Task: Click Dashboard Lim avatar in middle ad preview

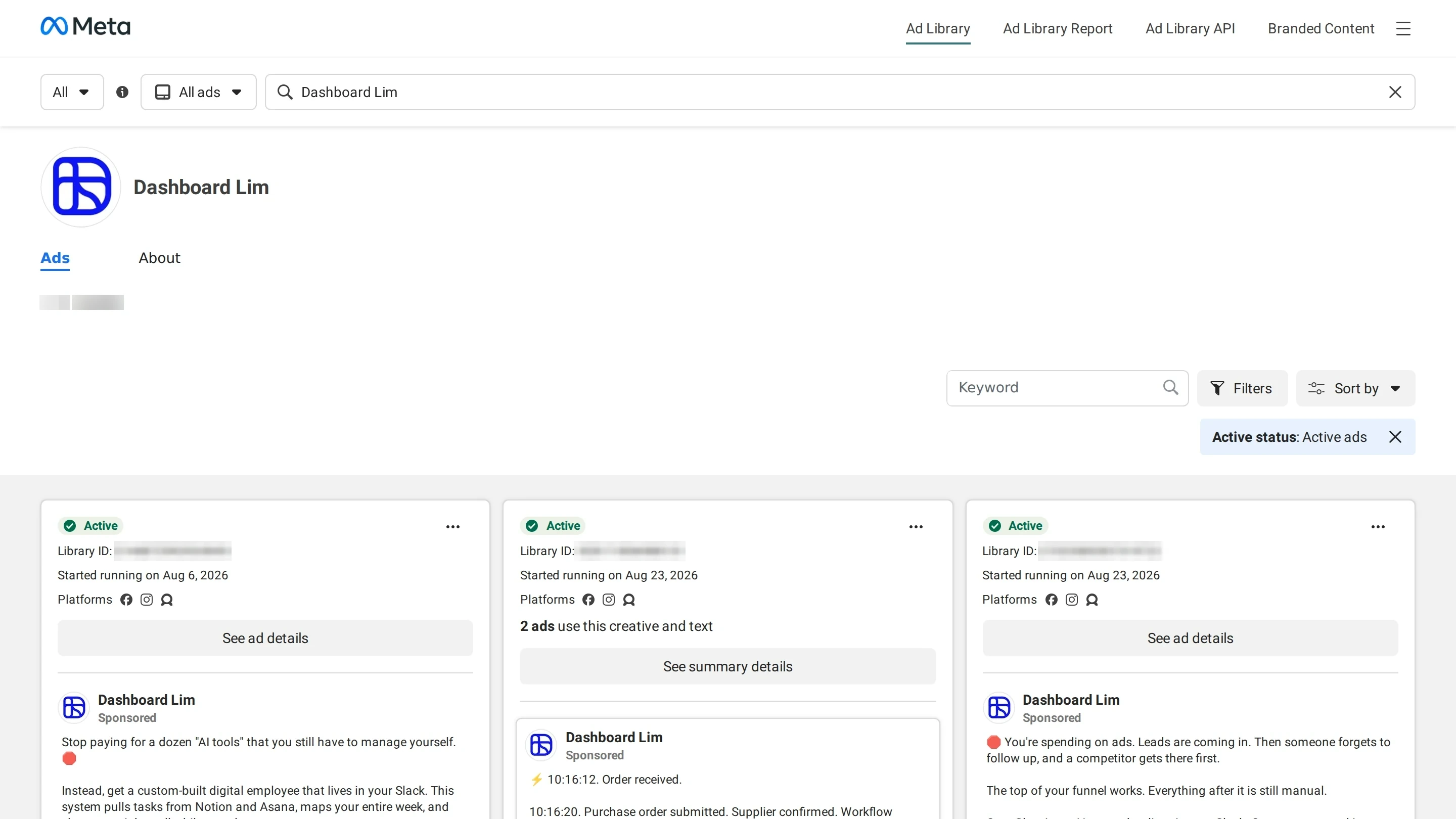Action: pyautogui.click(x=541, y=745)
